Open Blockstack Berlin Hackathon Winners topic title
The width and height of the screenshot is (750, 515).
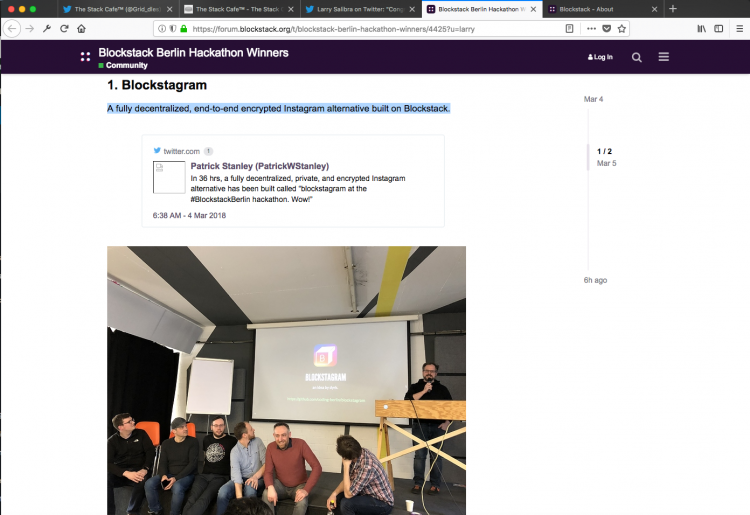click(193, 53)
